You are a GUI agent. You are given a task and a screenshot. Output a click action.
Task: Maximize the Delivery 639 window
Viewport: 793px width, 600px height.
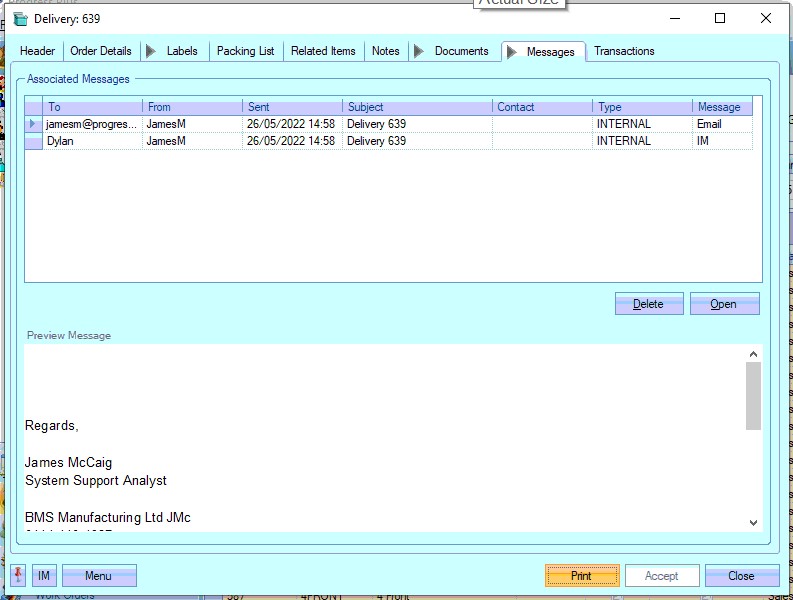pos(720,18)
